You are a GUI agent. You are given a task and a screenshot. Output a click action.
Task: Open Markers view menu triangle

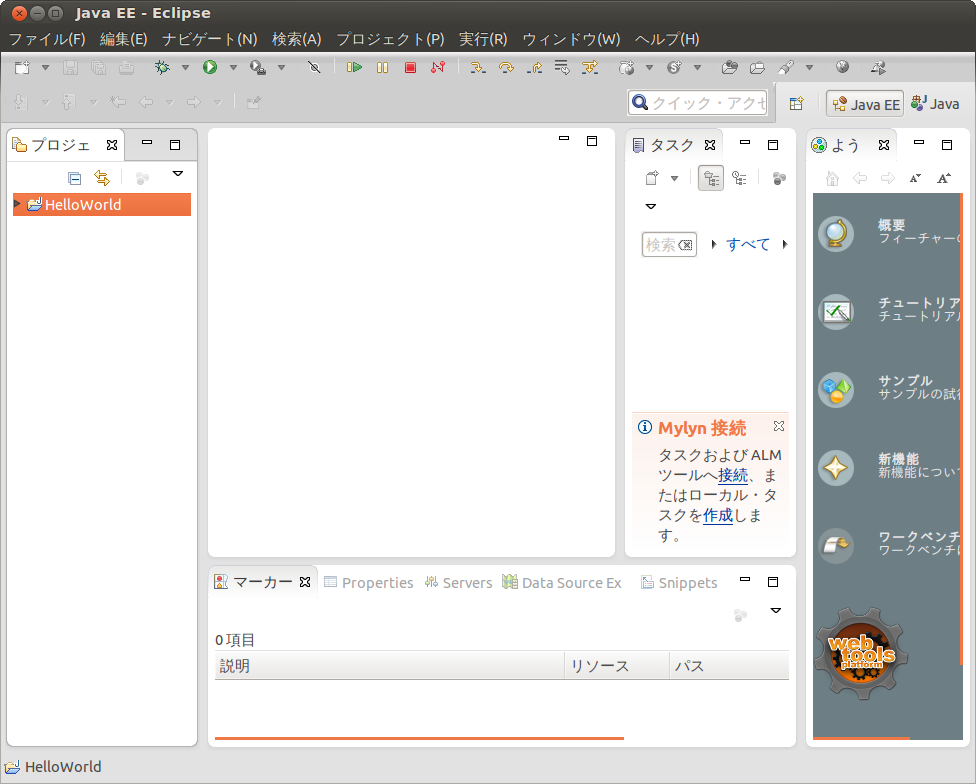click(776, 610)
